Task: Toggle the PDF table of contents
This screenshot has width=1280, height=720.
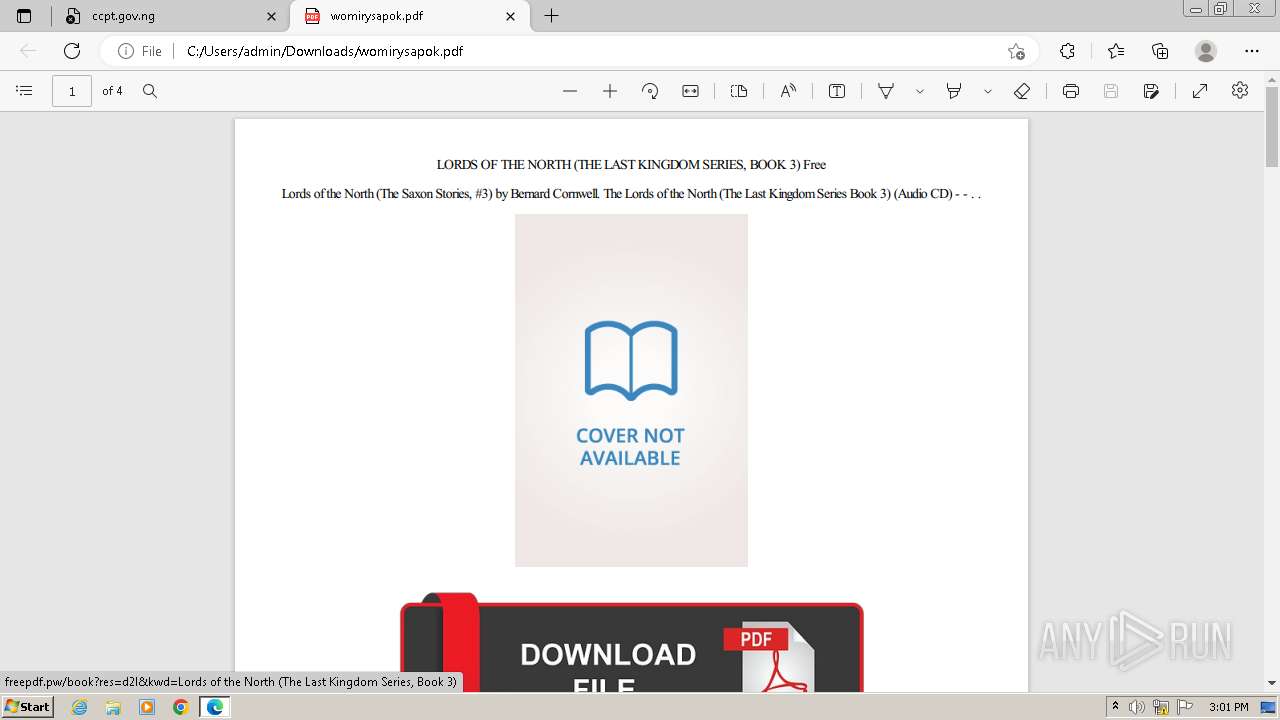Action: click(x=25, y=91)
